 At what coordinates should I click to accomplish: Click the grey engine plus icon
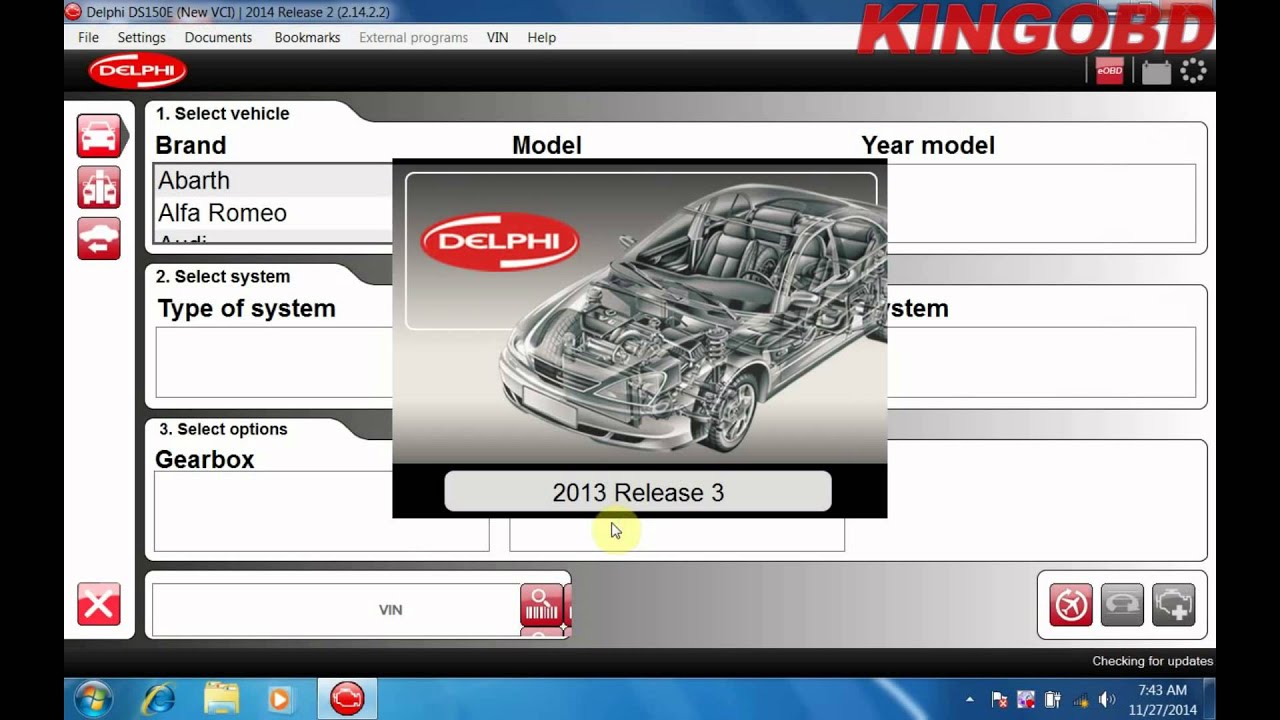tap(1173, 605)
